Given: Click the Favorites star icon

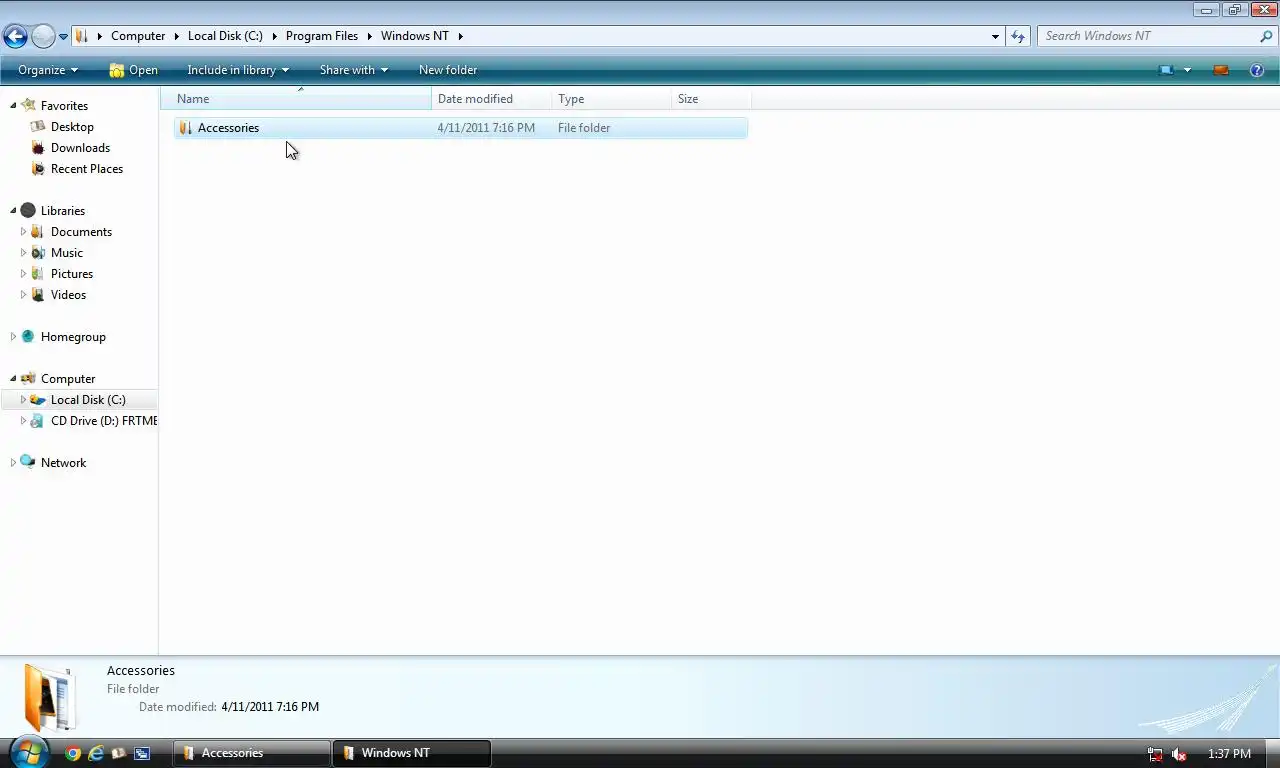Looking at the screenshot, I should pyautogui.click(x=28, y=105).
